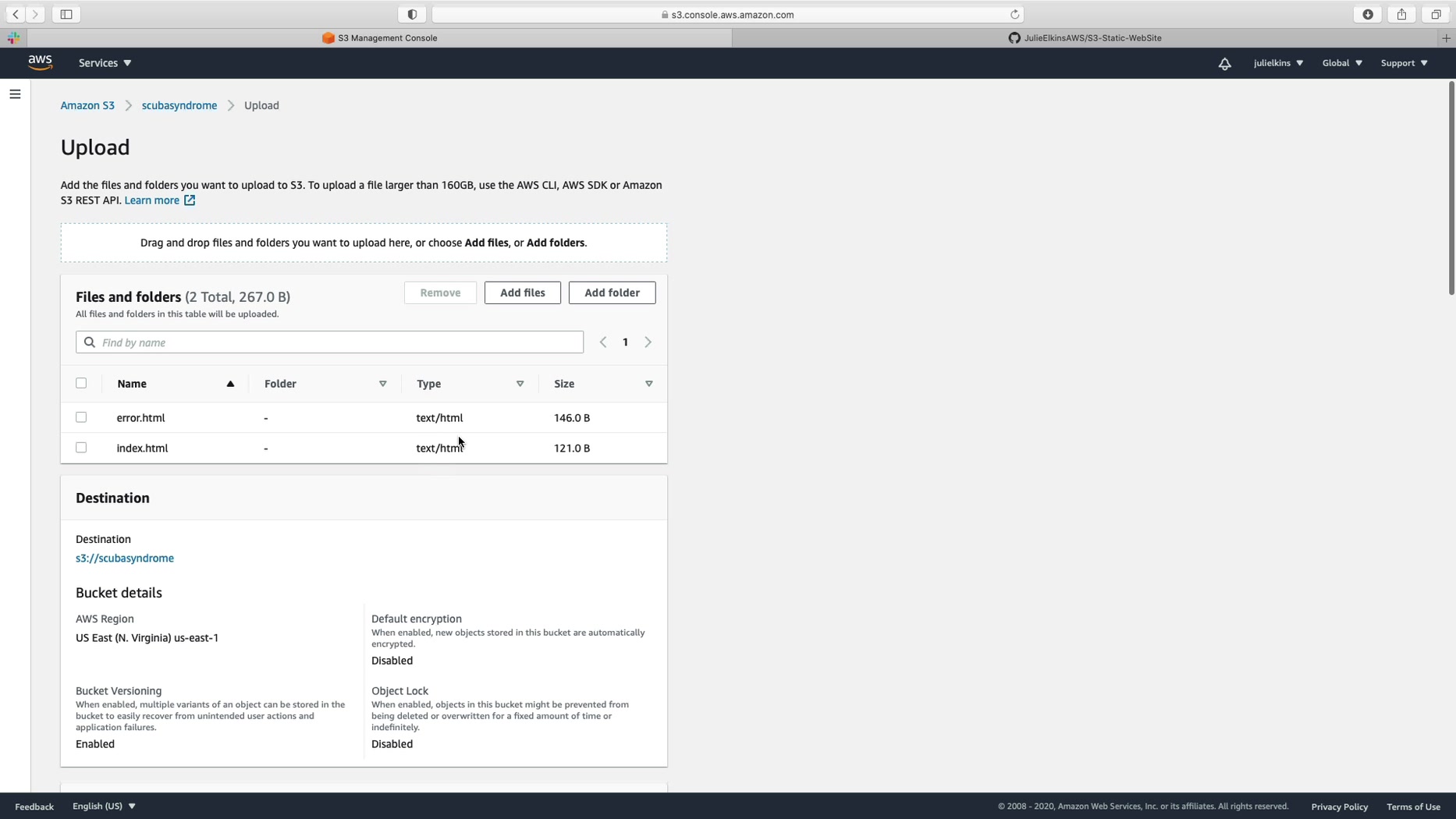Check the error.html row checkbox
The height and width of the screenshot is (819, 1456).
[x=81, y=417]
